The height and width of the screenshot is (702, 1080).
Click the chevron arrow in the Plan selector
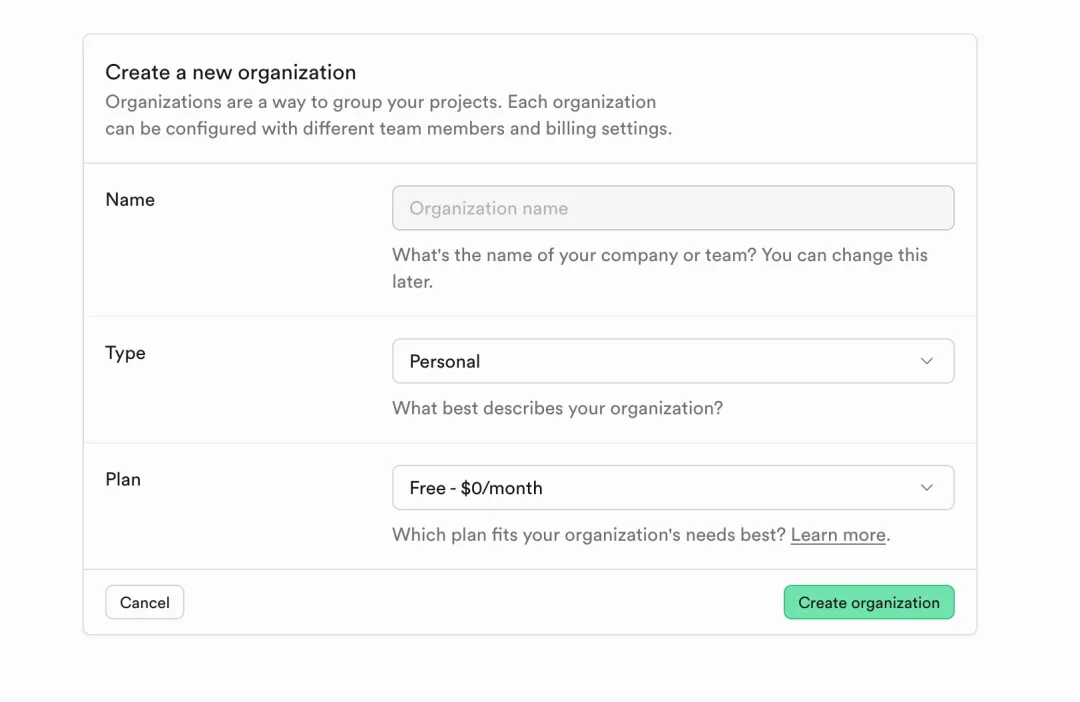(926, 488)
